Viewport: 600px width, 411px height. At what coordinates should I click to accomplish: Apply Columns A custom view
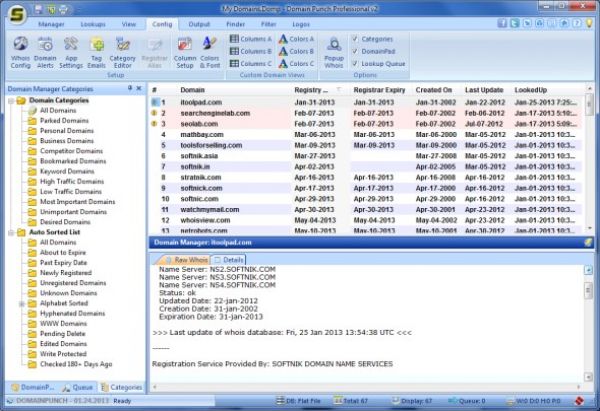tap(251, 39)
